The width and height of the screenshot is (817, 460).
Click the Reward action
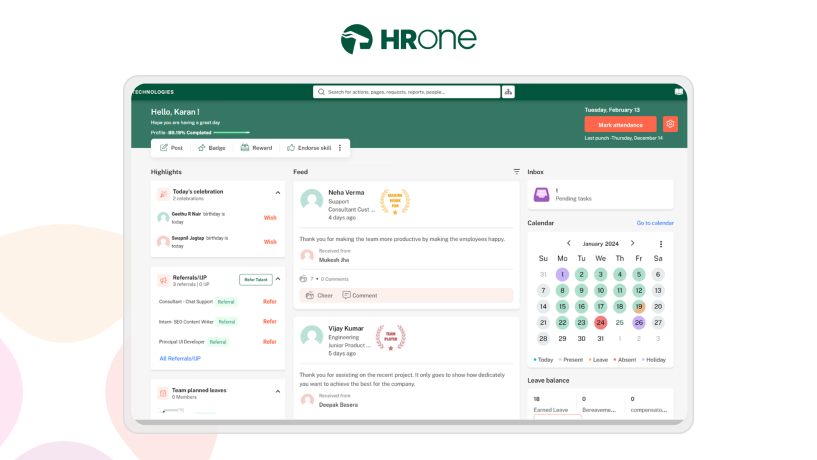click(x=256, y=148)
